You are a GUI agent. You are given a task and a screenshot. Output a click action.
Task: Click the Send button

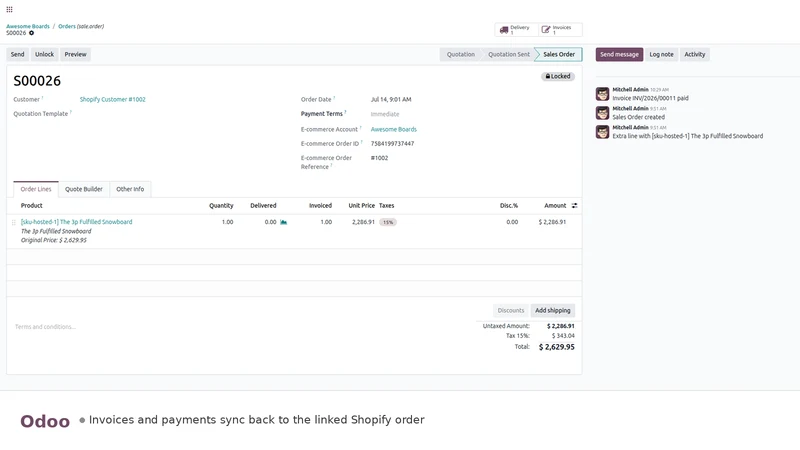pos(17,55)
